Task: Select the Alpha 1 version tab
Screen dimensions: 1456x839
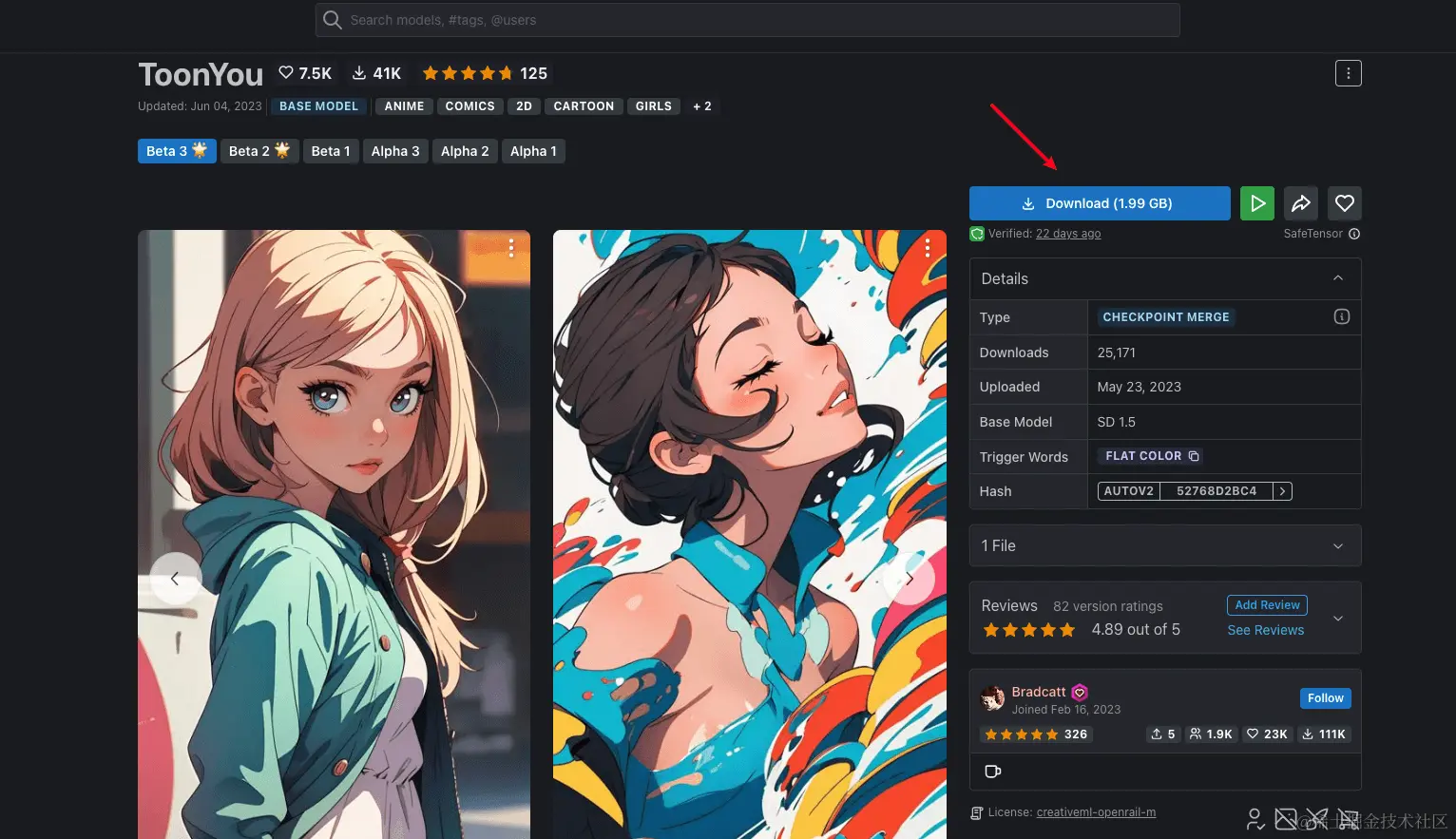Action: click(x=533, y=151)
